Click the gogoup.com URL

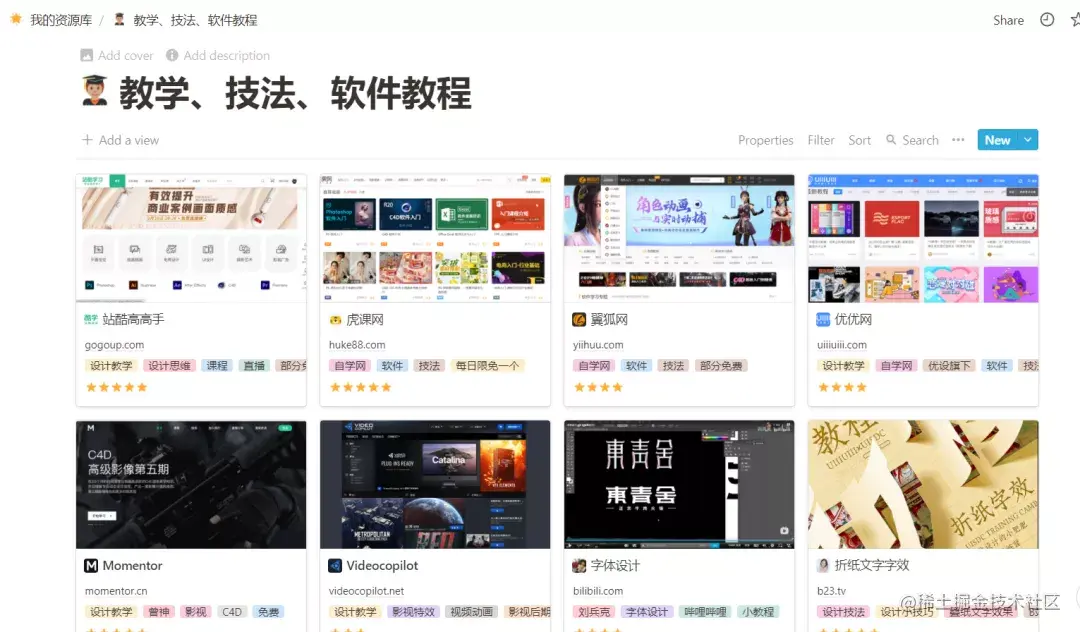click(x=114, y=345)
